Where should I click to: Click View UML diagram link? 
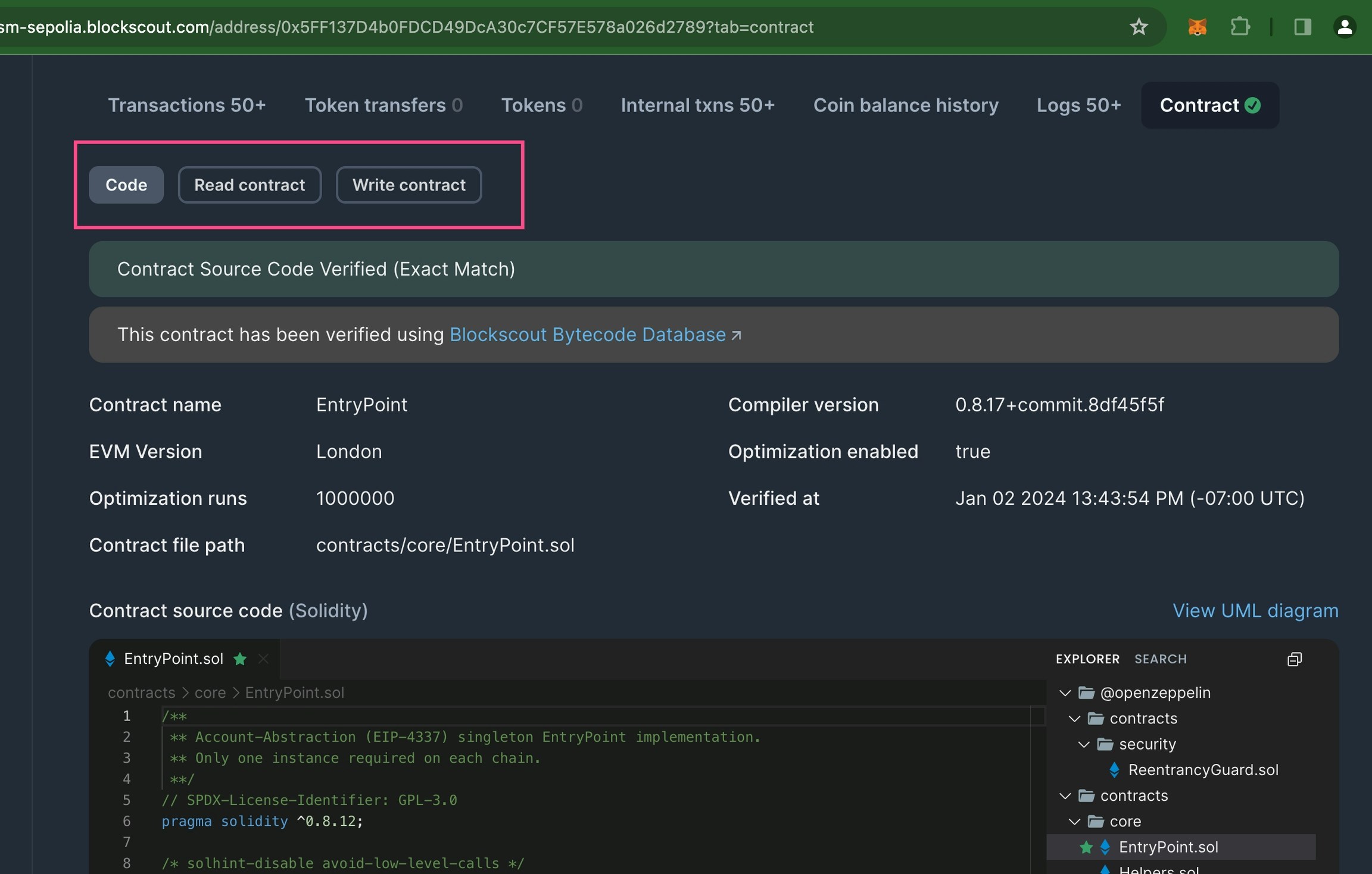click(1255, 611)
